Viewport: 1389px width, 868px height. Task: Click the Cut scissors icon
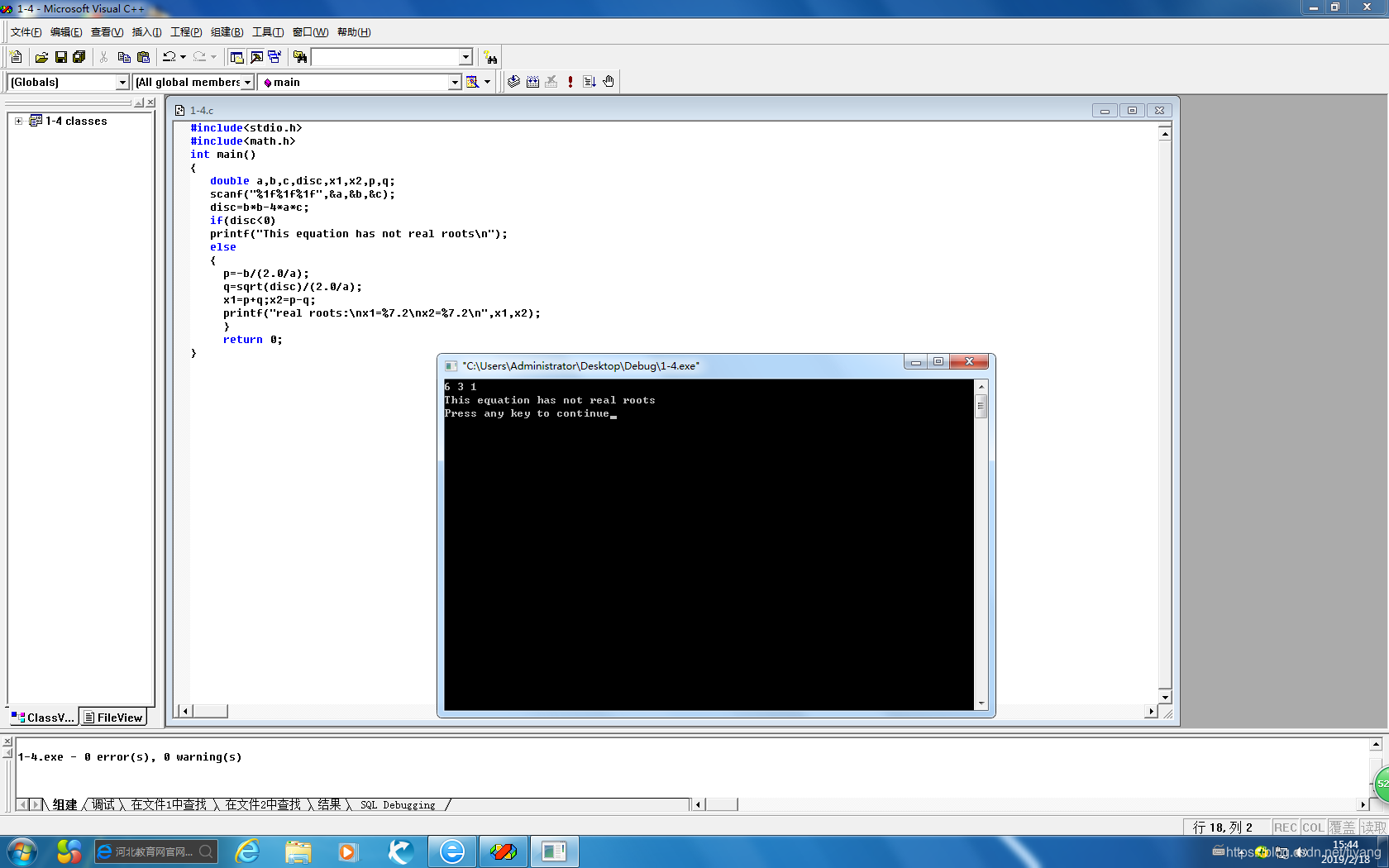point(104,57)
